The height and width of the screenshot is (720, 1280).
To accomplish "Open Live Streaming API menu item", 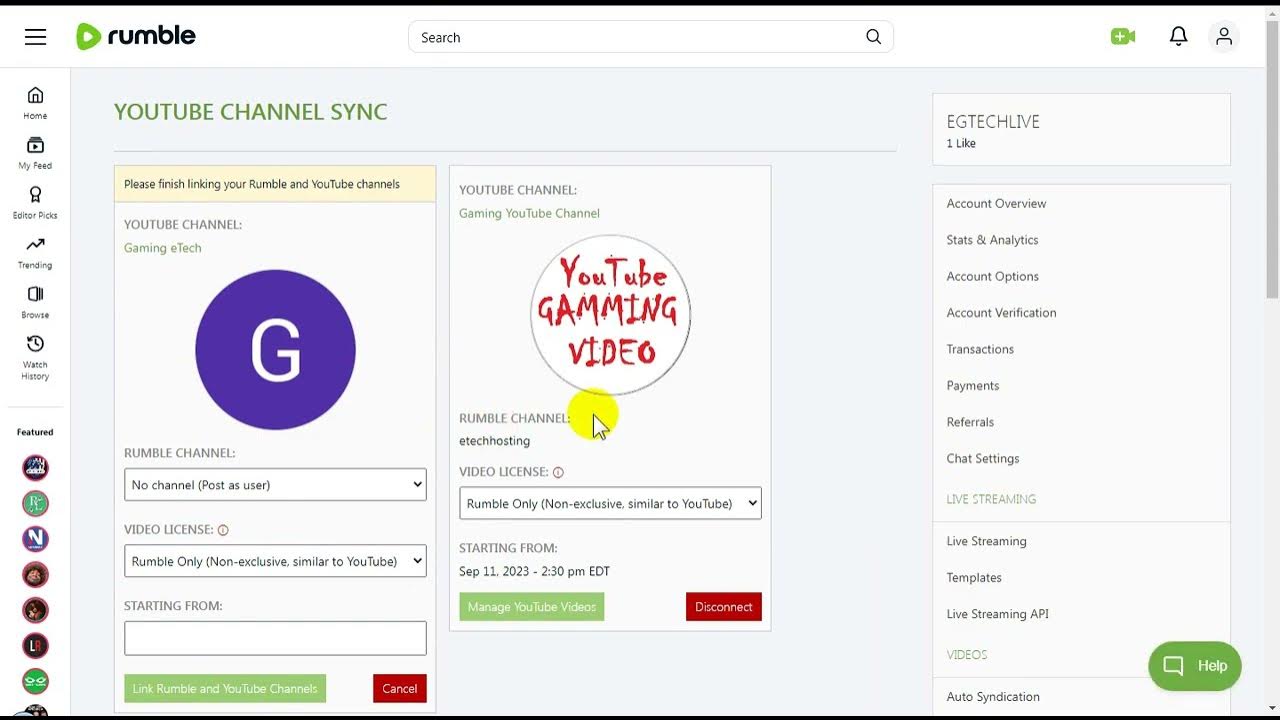I will tap(997, 614).
